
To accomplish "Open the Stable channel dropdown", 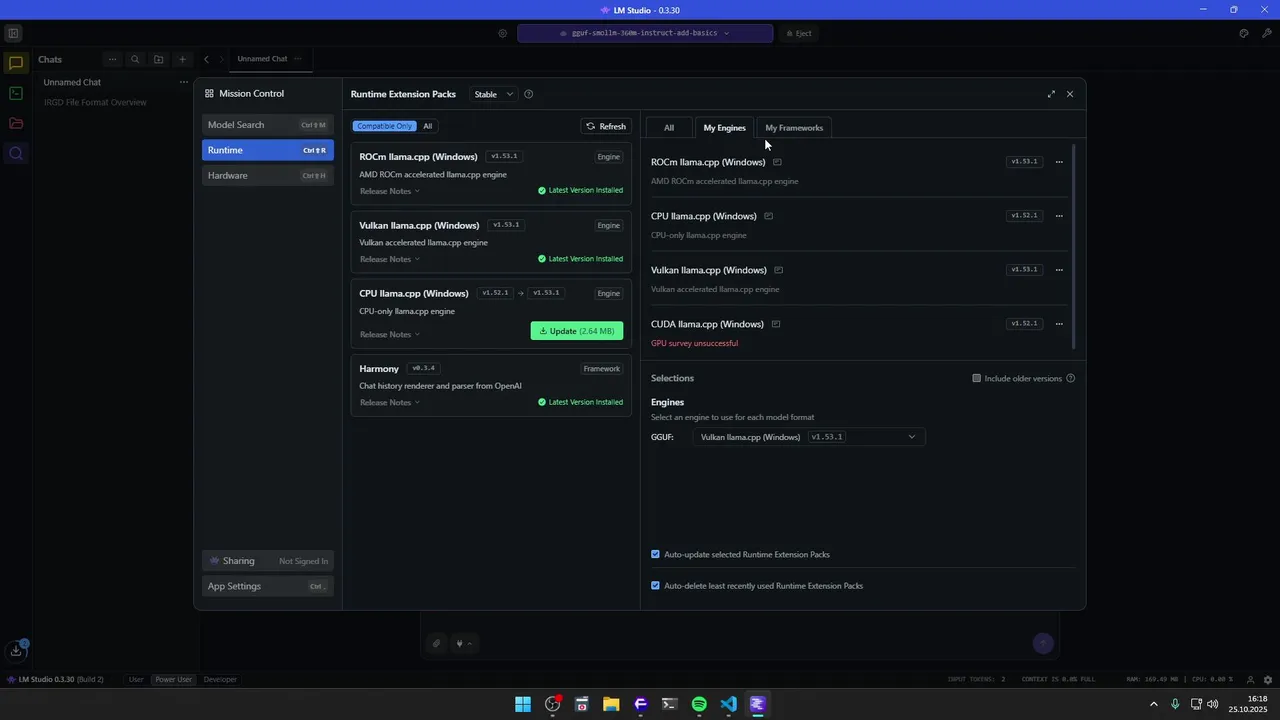I will pyautogui.click(x=494, y=94).
